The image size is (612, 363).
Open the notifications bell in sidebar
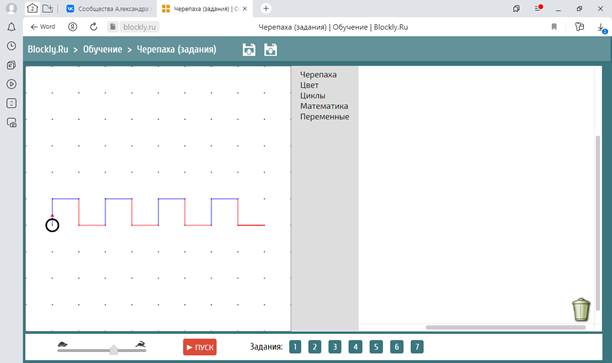coord(11,27)
